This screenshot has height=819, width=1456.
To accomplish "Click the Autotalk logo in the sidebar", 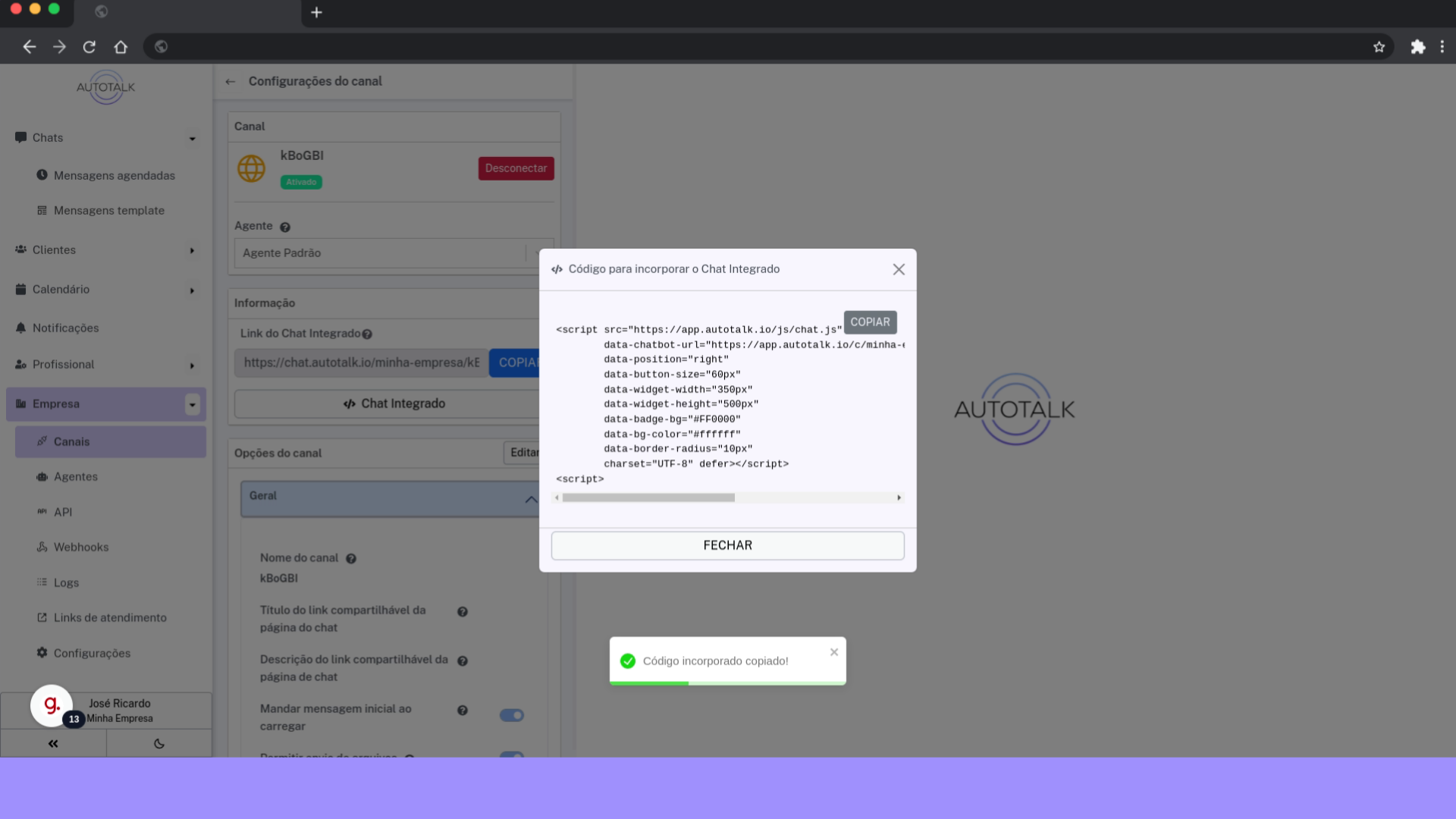I will pos(105,86).
